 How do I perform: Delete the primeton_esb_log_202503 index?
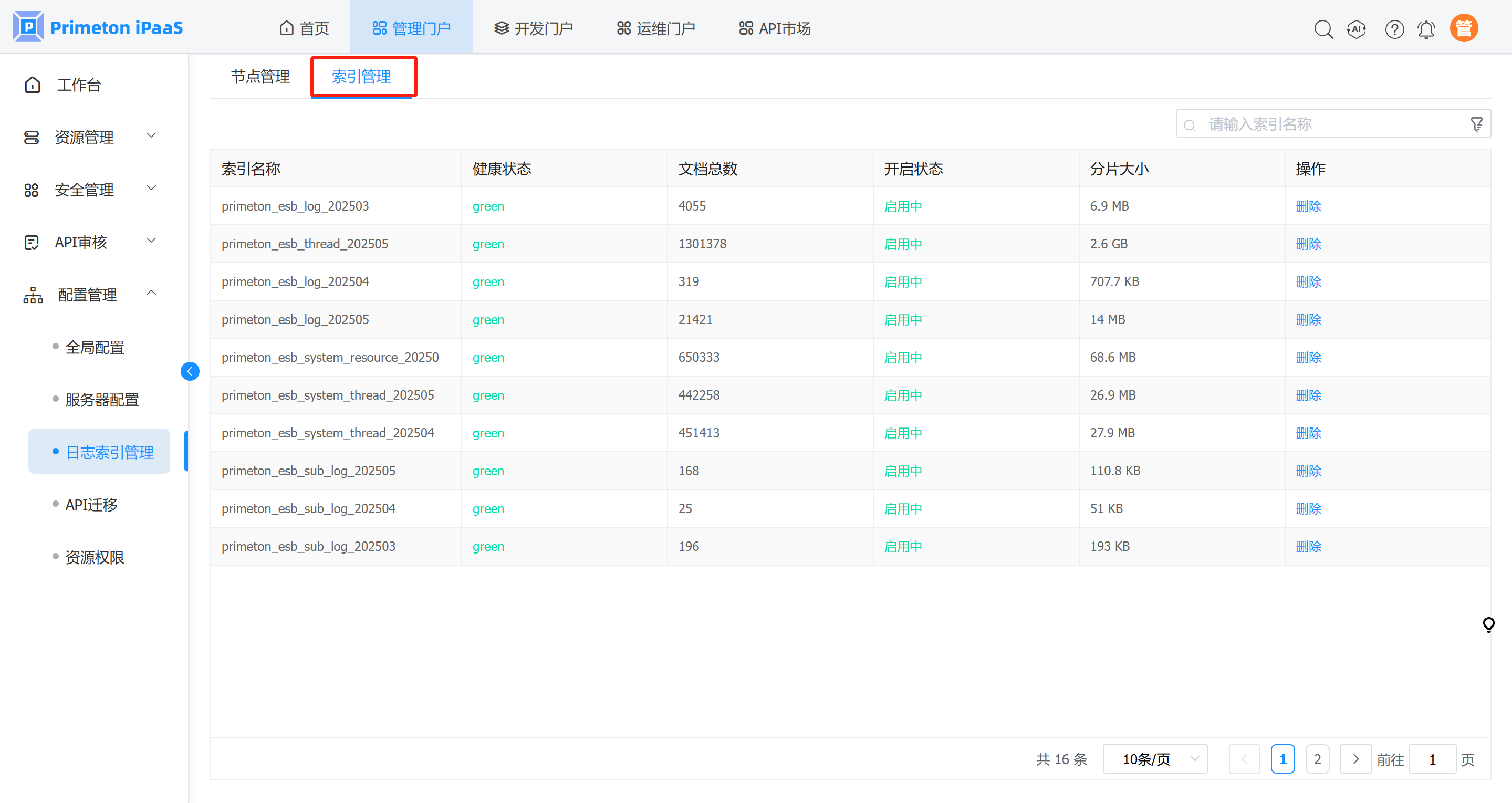coord(1308,206)
